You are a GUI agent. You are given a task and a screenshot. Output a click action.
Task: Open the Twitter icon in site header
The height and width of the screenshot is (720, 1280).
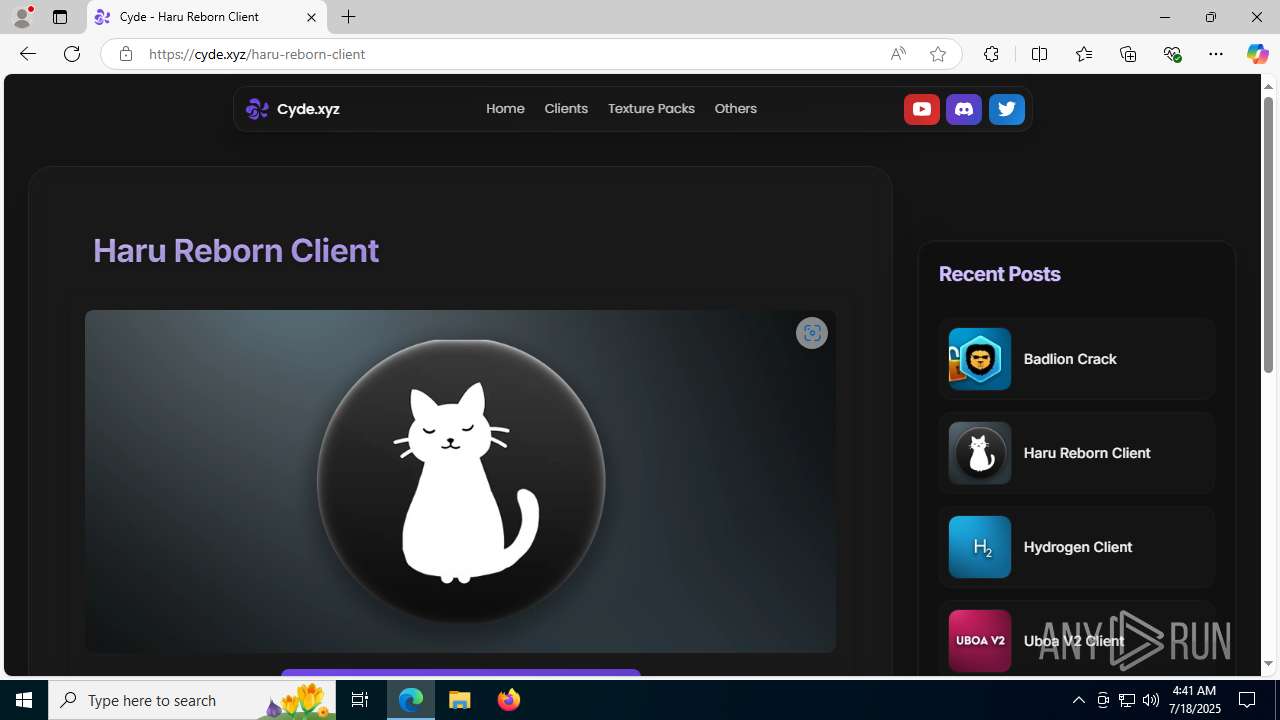click(x=1007, y=109)
